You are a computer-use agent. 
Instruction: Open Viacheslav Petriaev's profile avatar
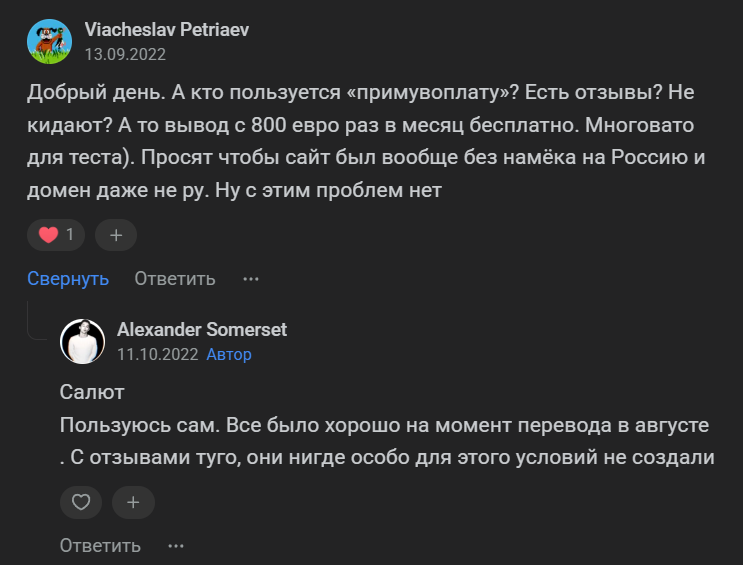pyautogui.click(x=49, y=41)
